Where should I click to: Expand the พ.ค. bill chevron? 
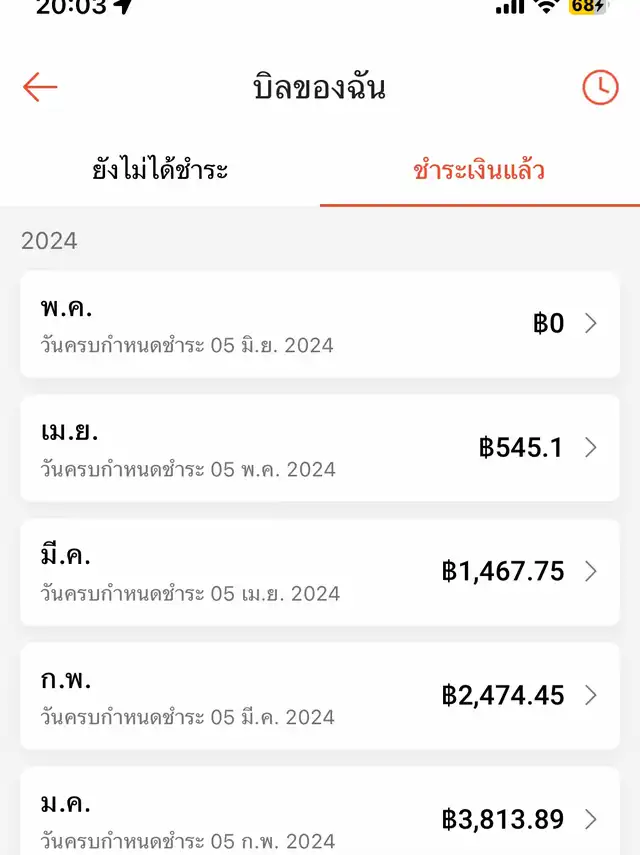(591, 323)
